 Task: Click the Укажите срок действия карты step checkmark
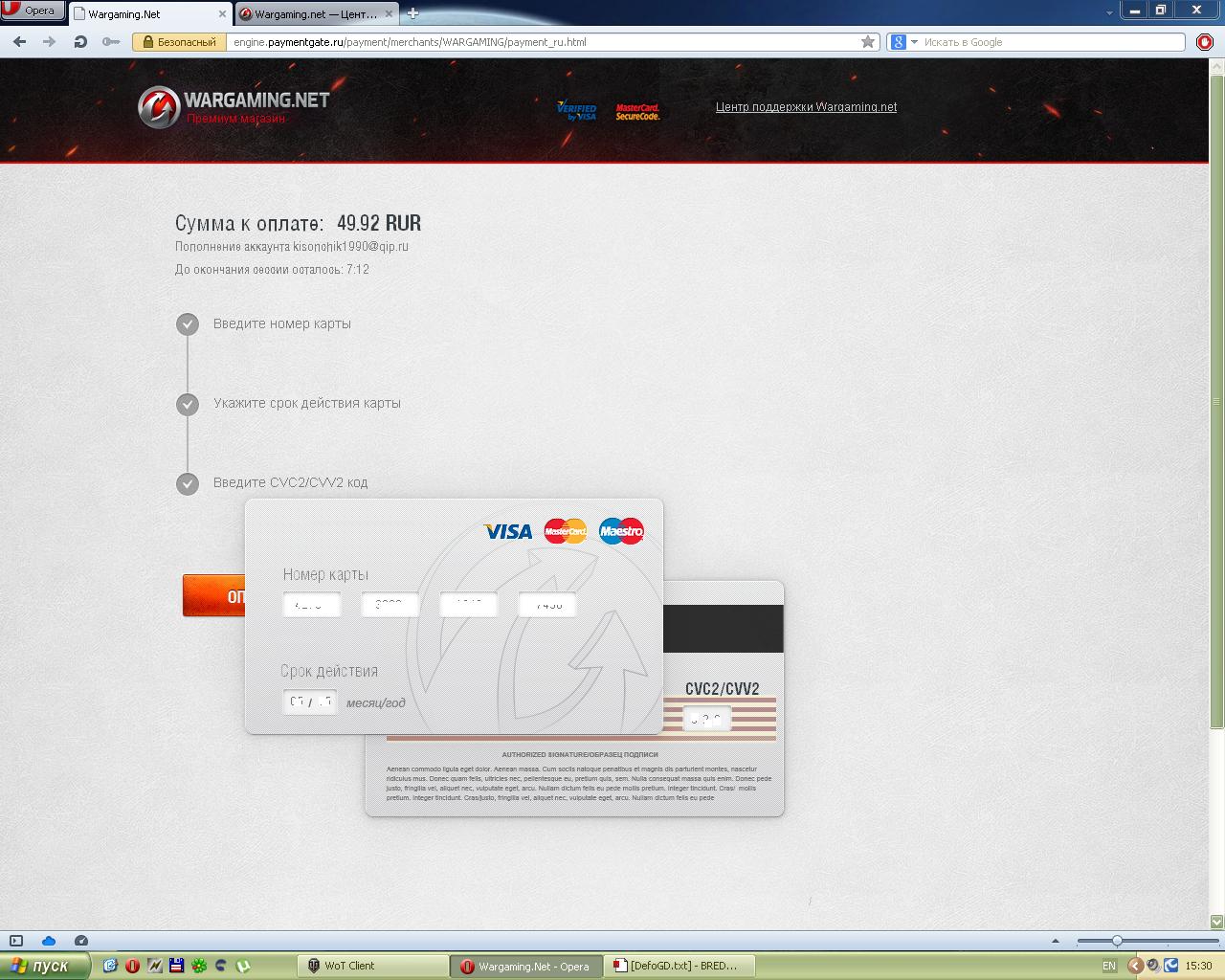(188, 404)
